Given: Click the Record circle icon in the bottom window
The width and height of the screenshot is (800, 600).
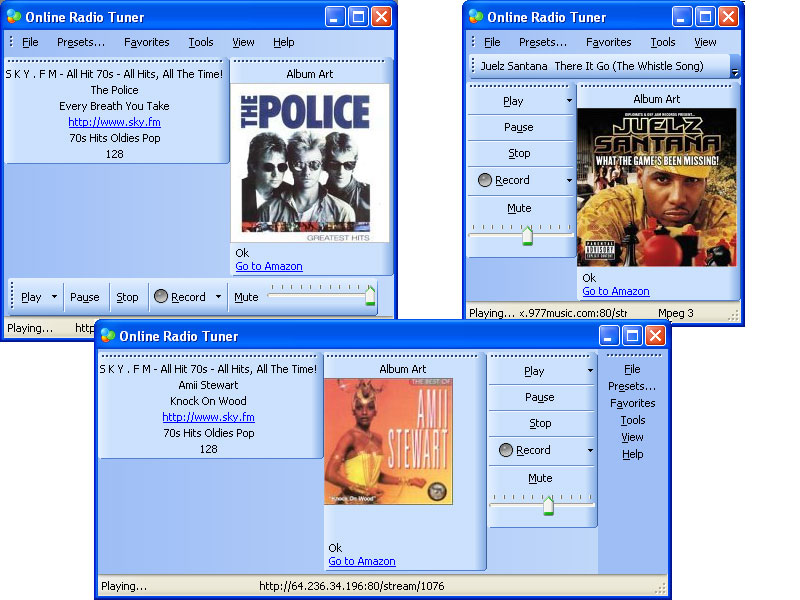Looking at the screenshot, I should point(506,449).
